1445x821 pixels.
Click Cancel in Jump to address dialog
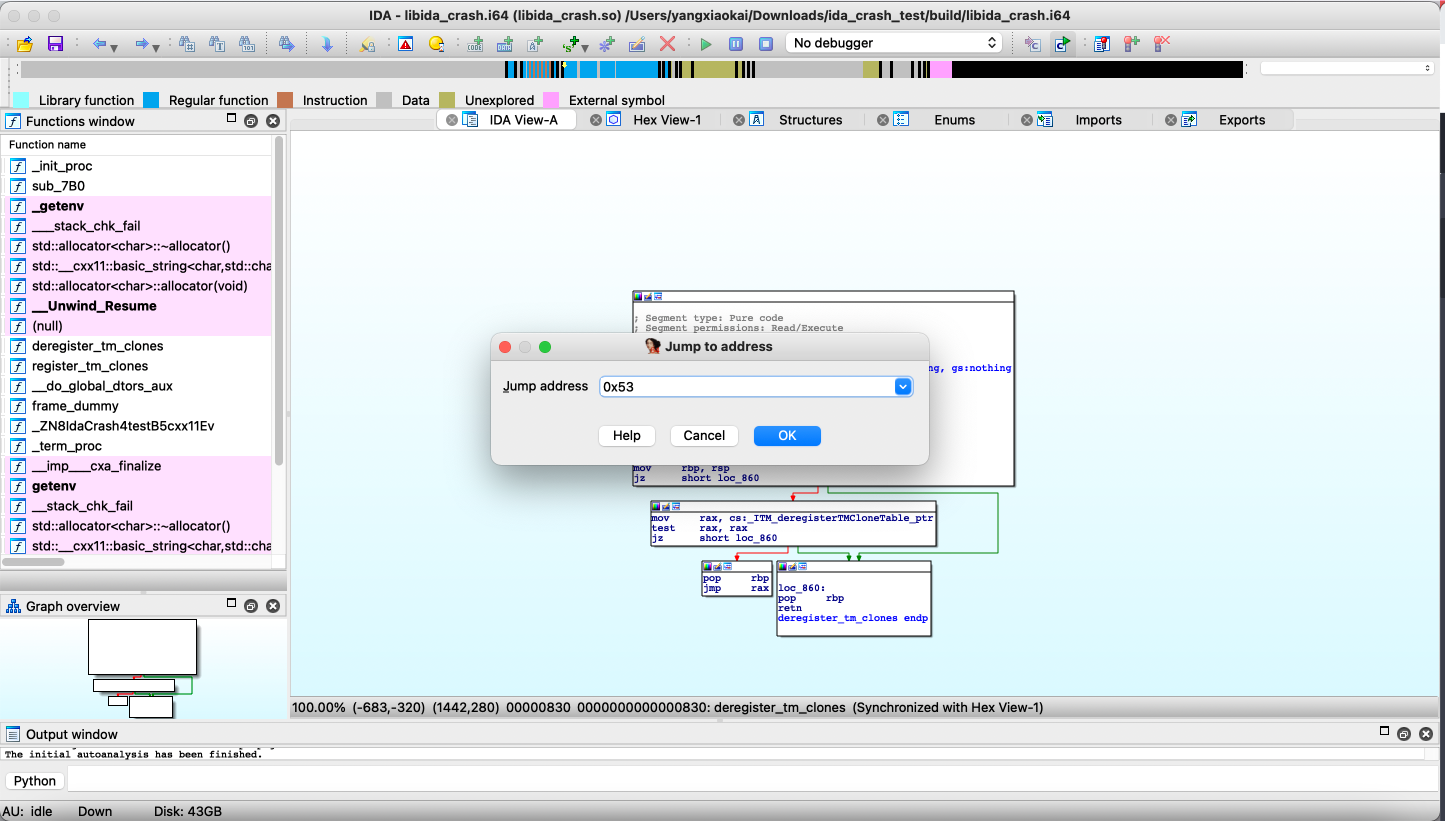coord(704,435)
